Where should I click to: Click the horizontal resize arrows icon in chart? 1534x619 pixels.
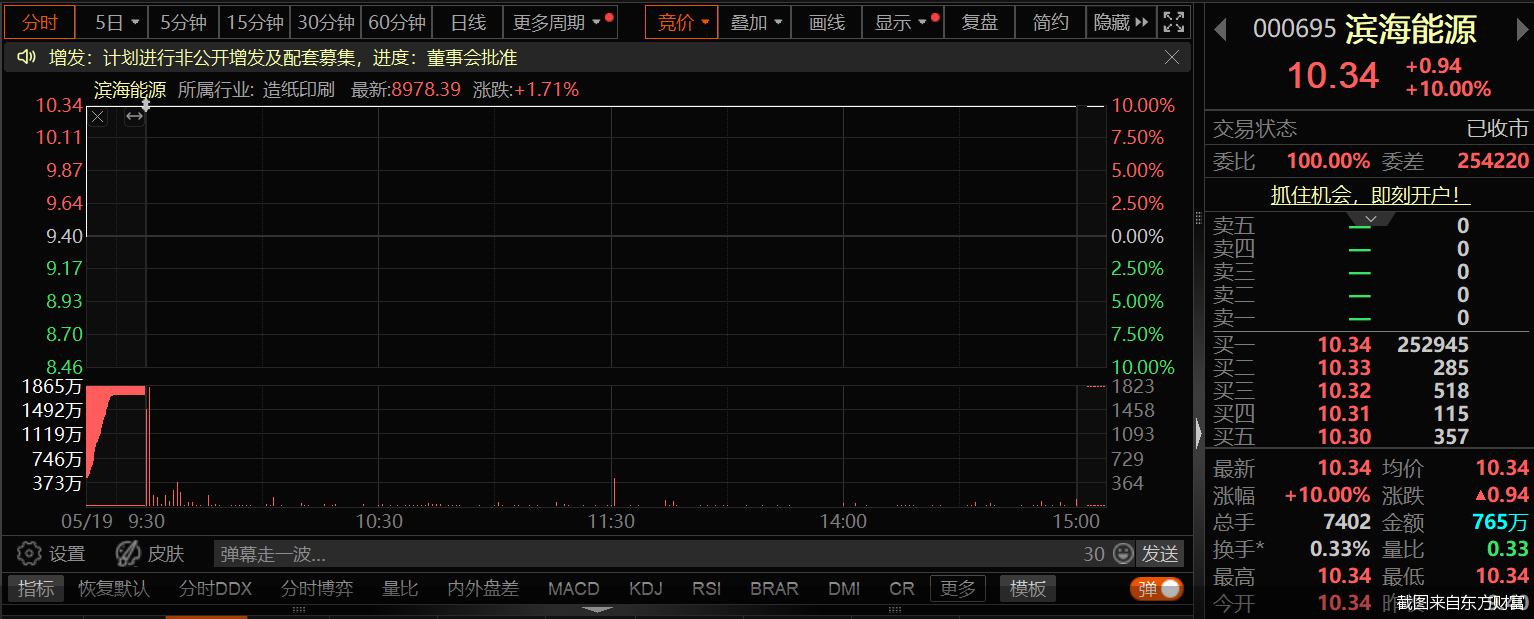134,117
